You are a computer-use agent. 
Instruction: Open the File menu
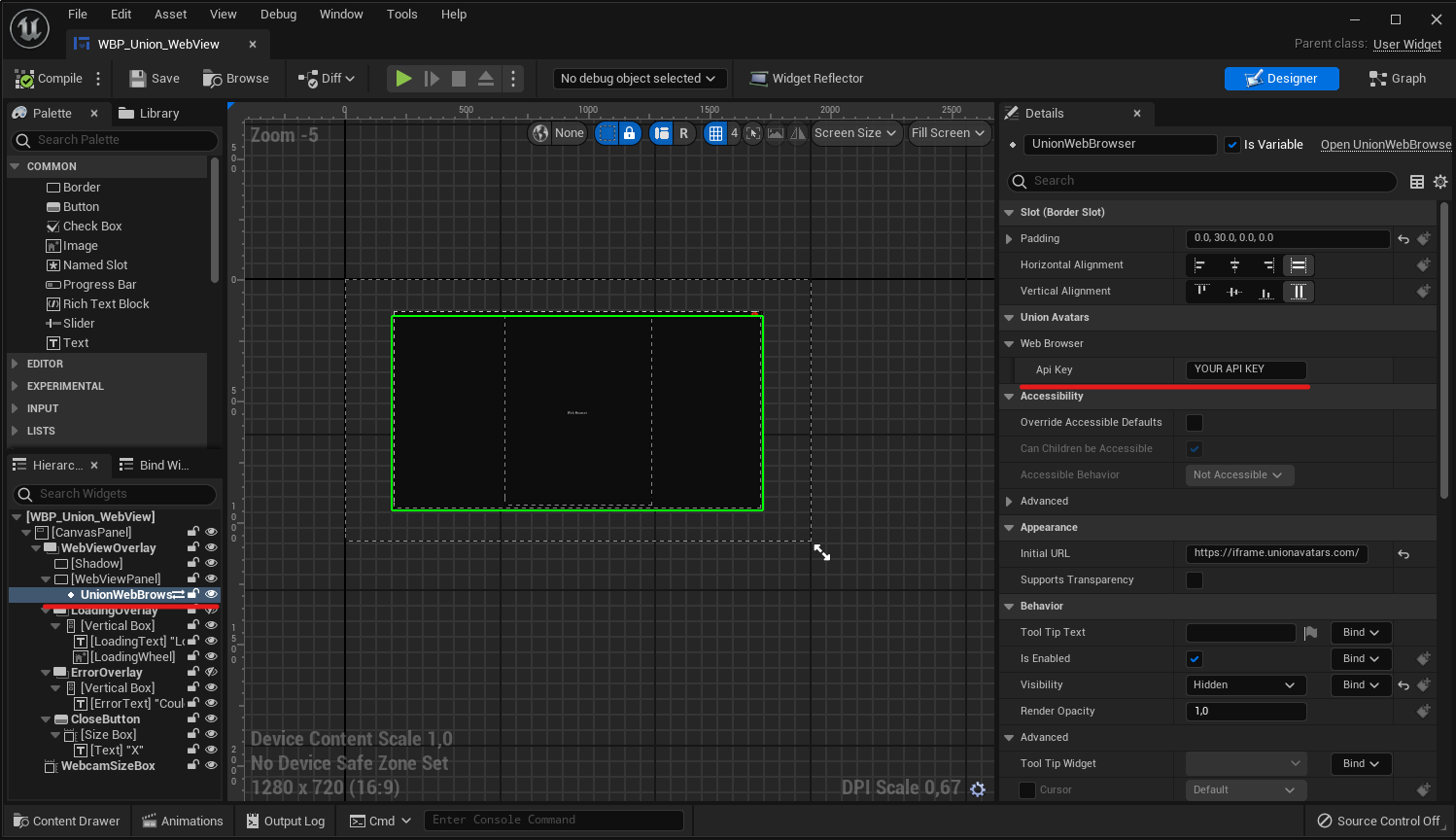pyautogui.click(x=78, y=14)
